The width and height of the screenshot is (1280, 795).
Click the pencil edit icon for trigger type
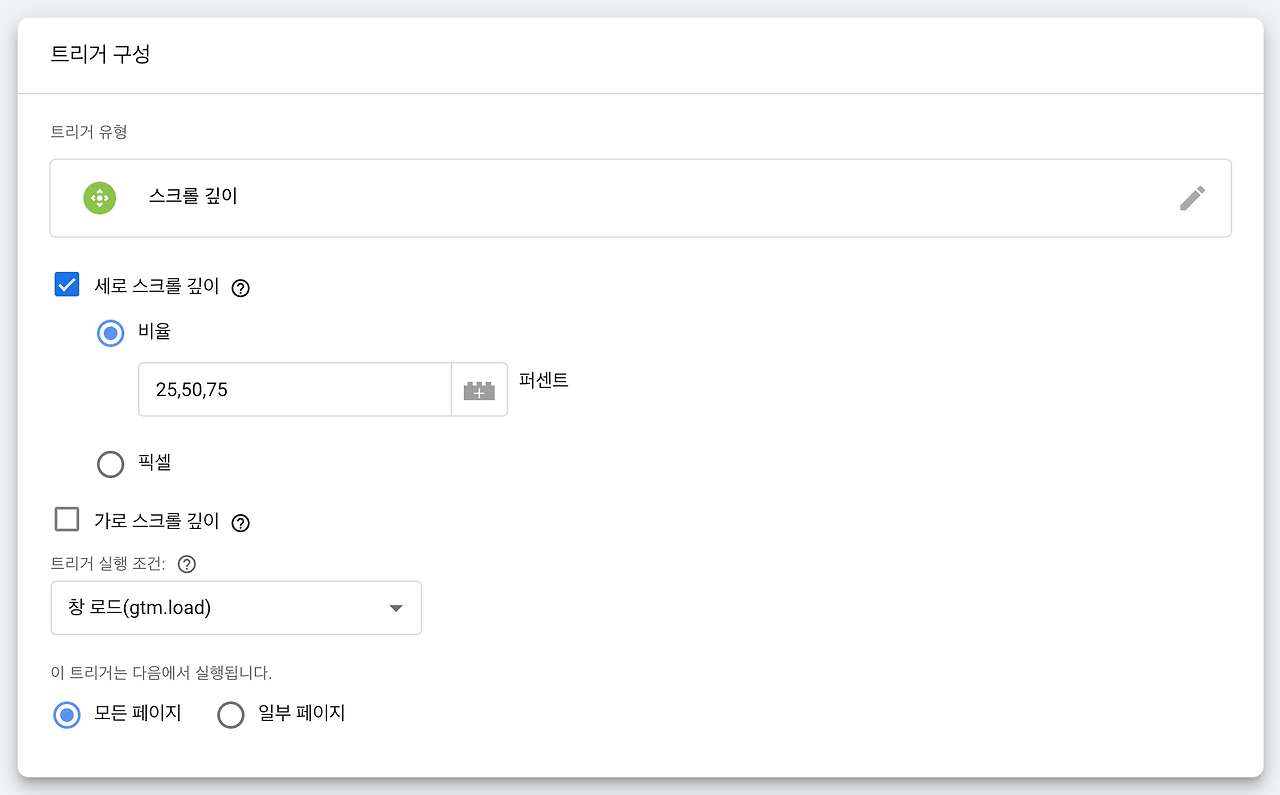pos(1192,198)
